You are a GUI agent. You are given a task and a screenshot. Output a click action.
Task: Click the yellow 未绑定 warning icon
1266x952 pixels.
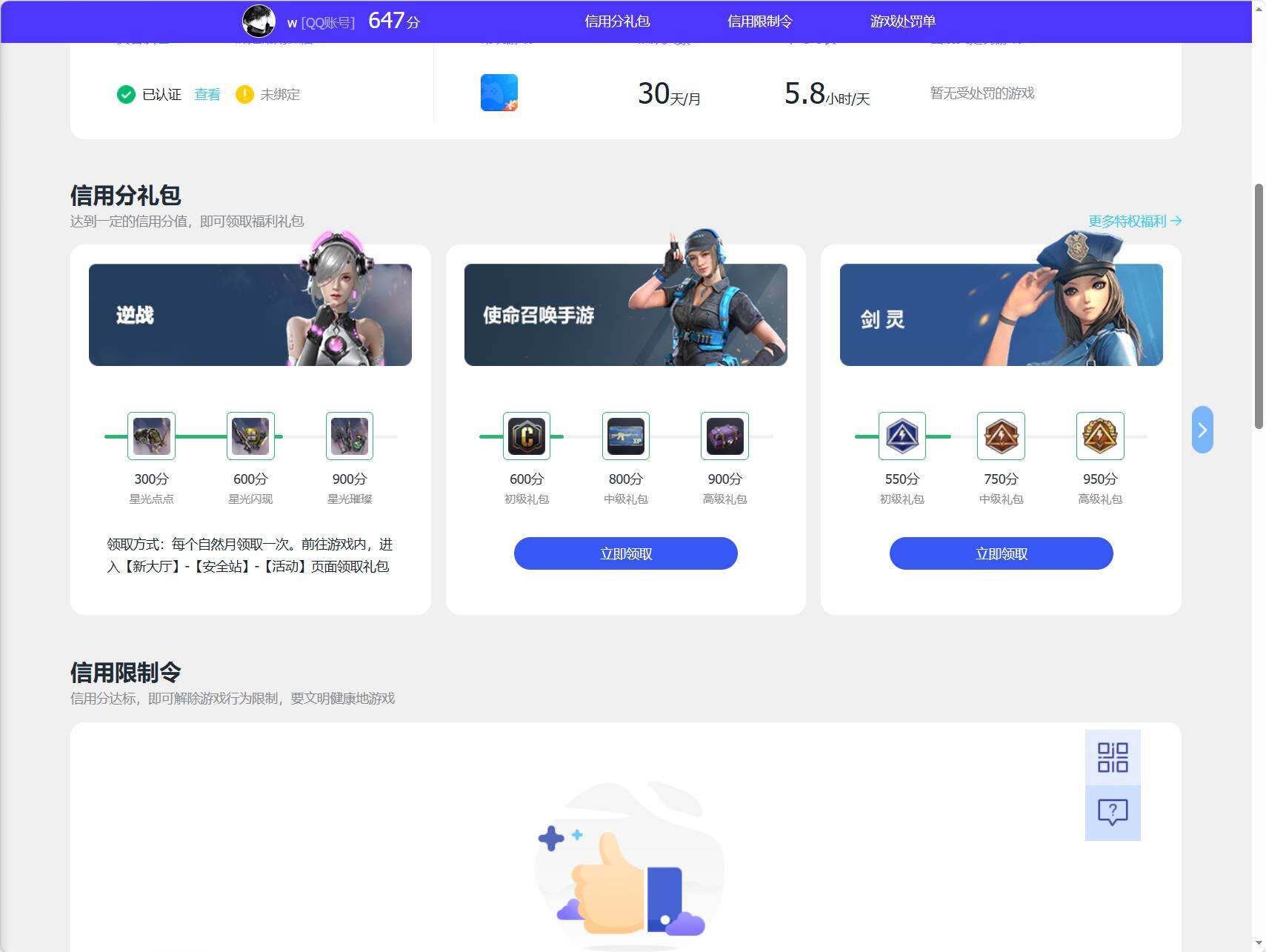tap(244, 94)
